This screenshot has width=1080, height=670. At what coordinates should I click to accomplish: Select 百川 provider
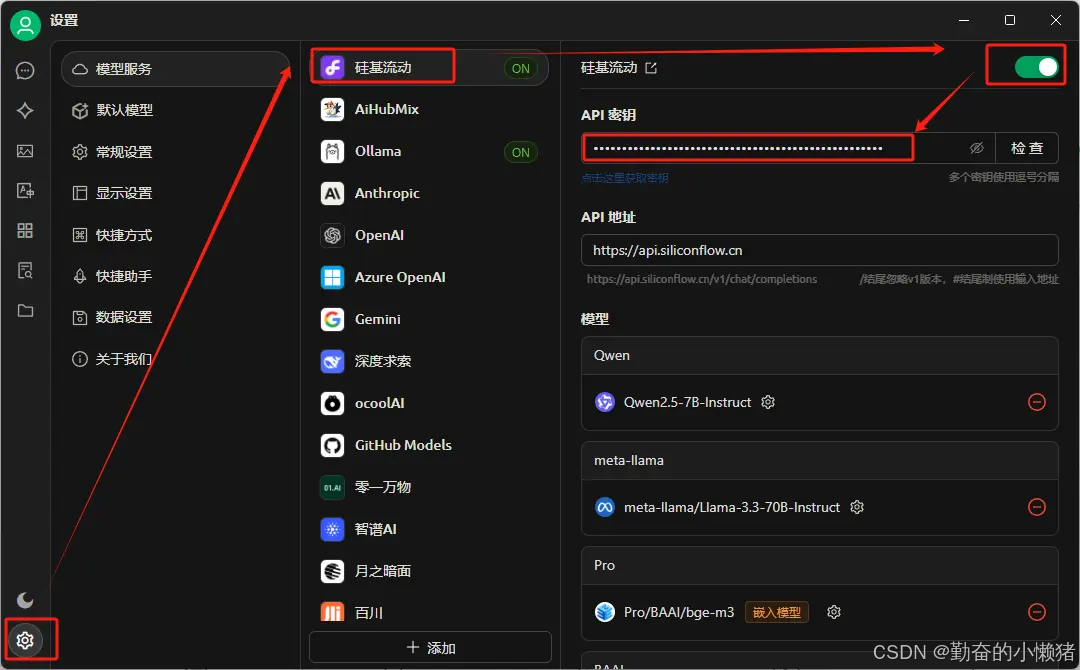pos(430,612)
